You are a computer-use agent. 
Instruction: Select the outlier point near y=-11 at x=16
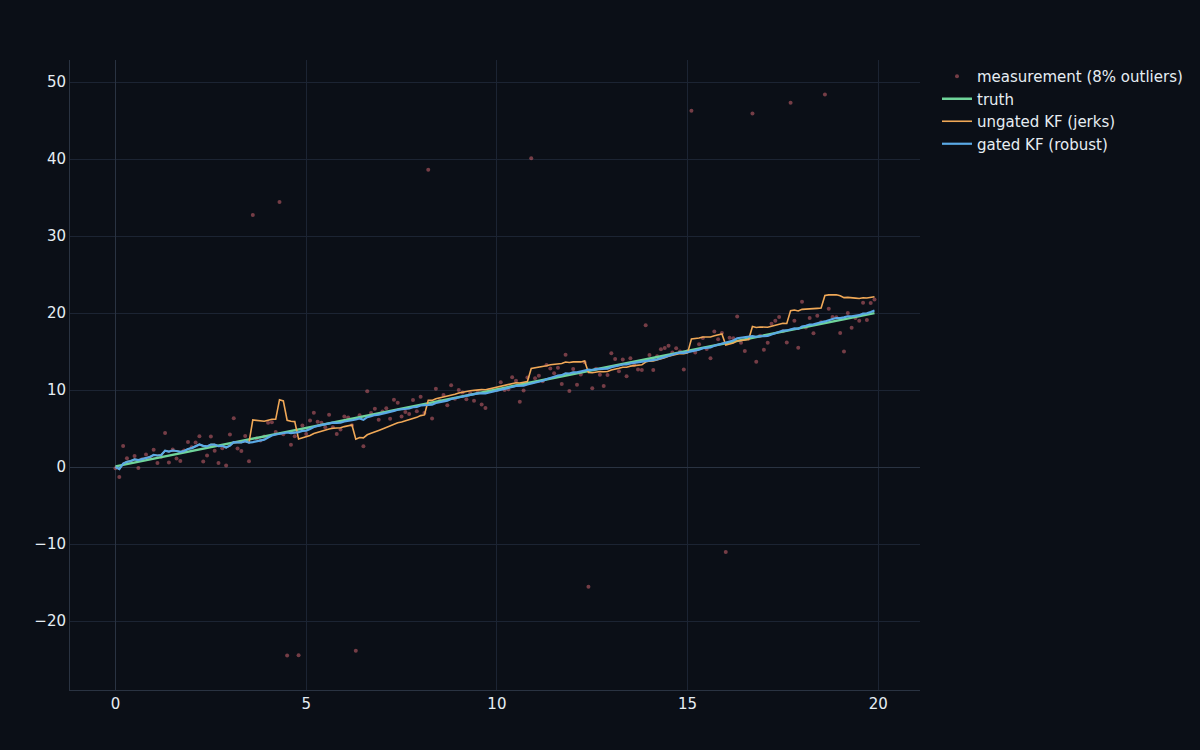[x=726, y=552]
